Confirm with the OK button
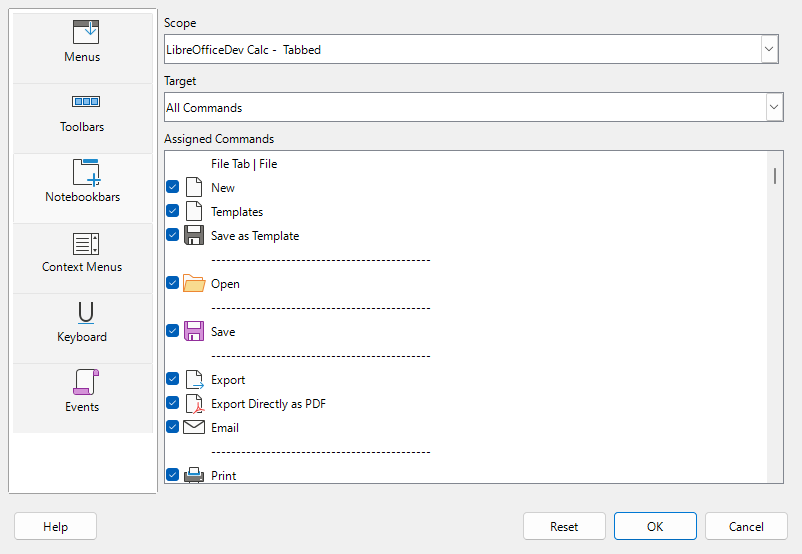This screenshot has width=802, height=554. point(655,526)
